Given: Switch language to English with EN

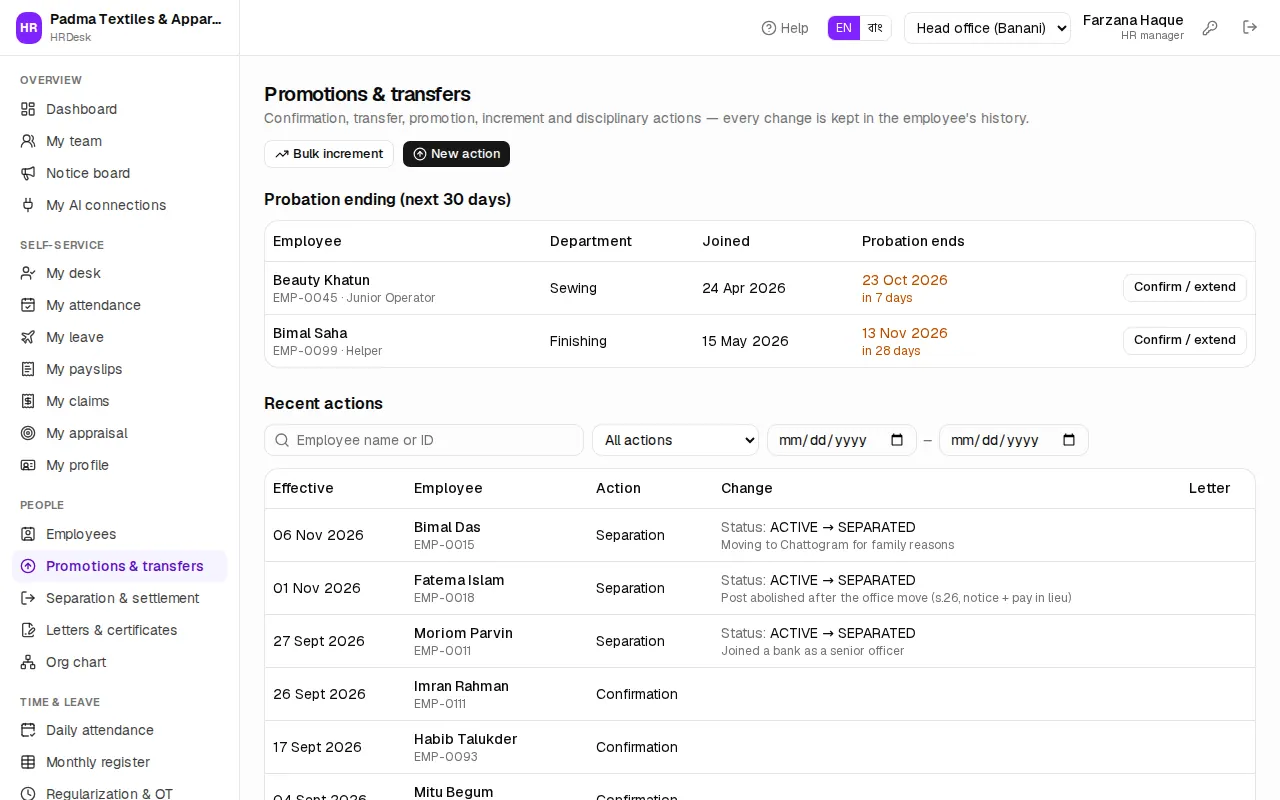Looking at the screenshot, I should tap(844, 28).
